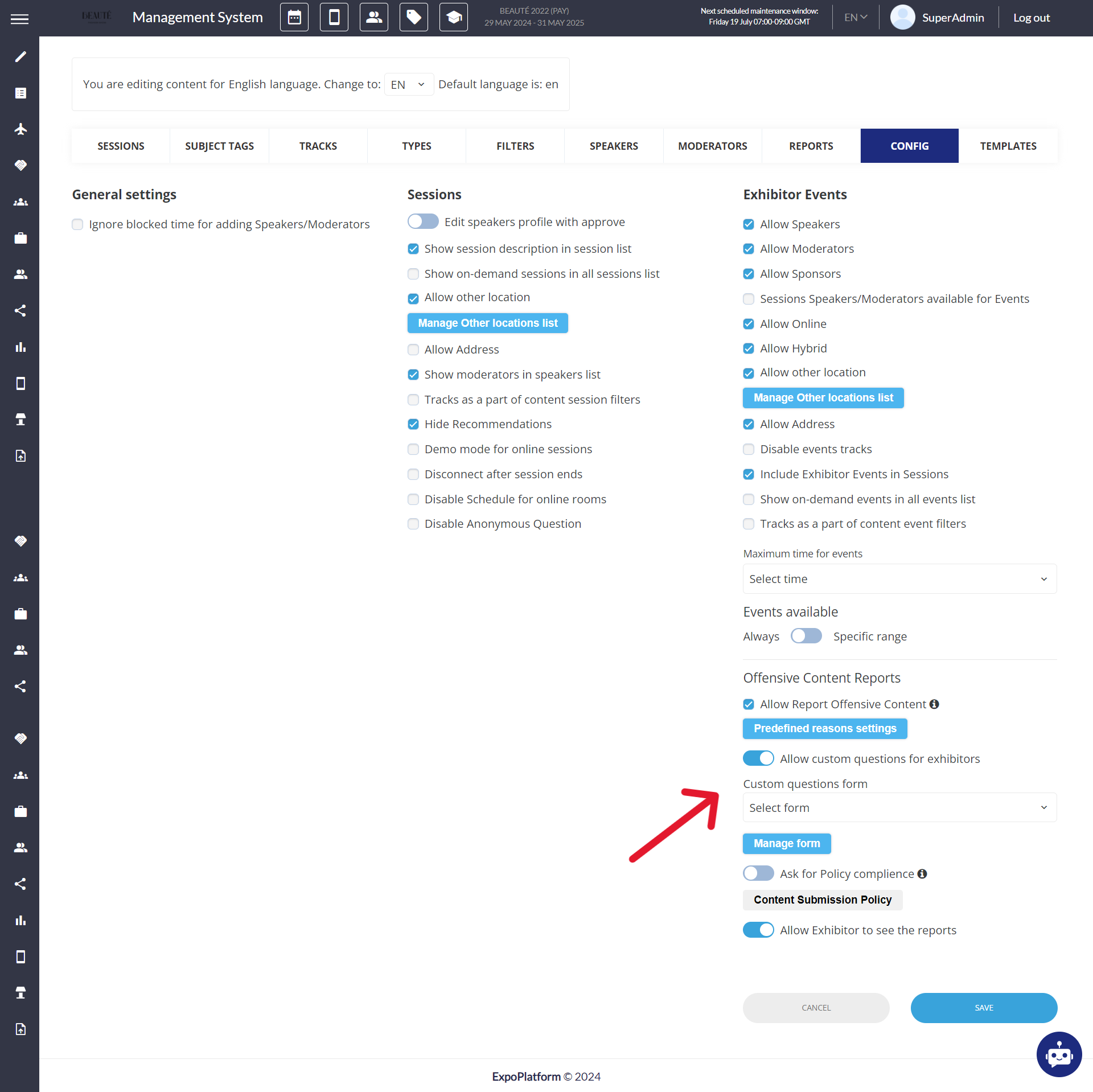1093x1092 pixels.
Task: Open the list icon below the pencil in sidebar
Action: (20, 93)
